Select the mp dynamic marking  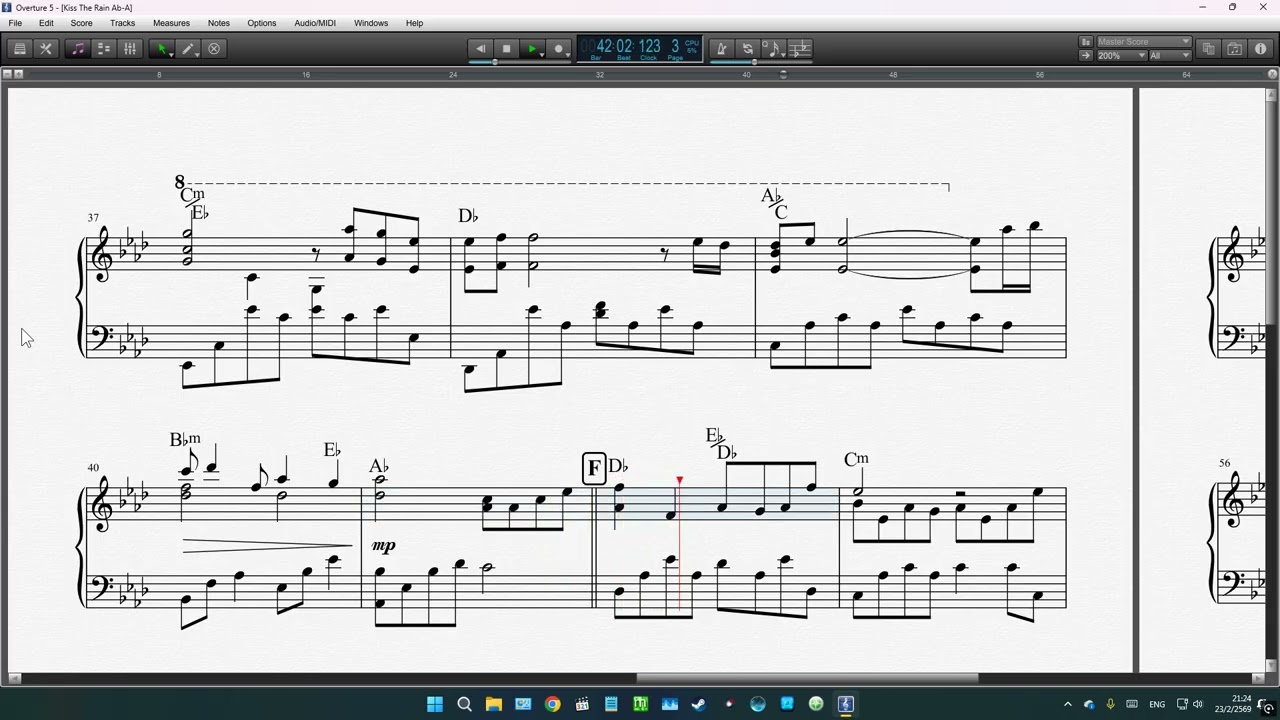pos(383,546)
